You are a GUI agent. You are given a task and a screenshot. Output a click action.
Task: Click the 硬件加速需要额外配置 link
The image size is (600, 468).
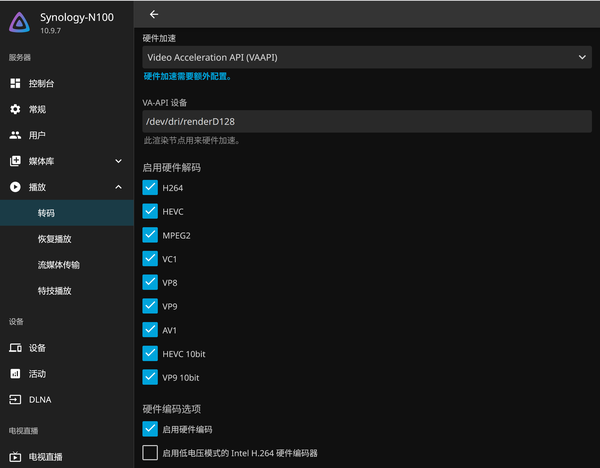(188, 77)
